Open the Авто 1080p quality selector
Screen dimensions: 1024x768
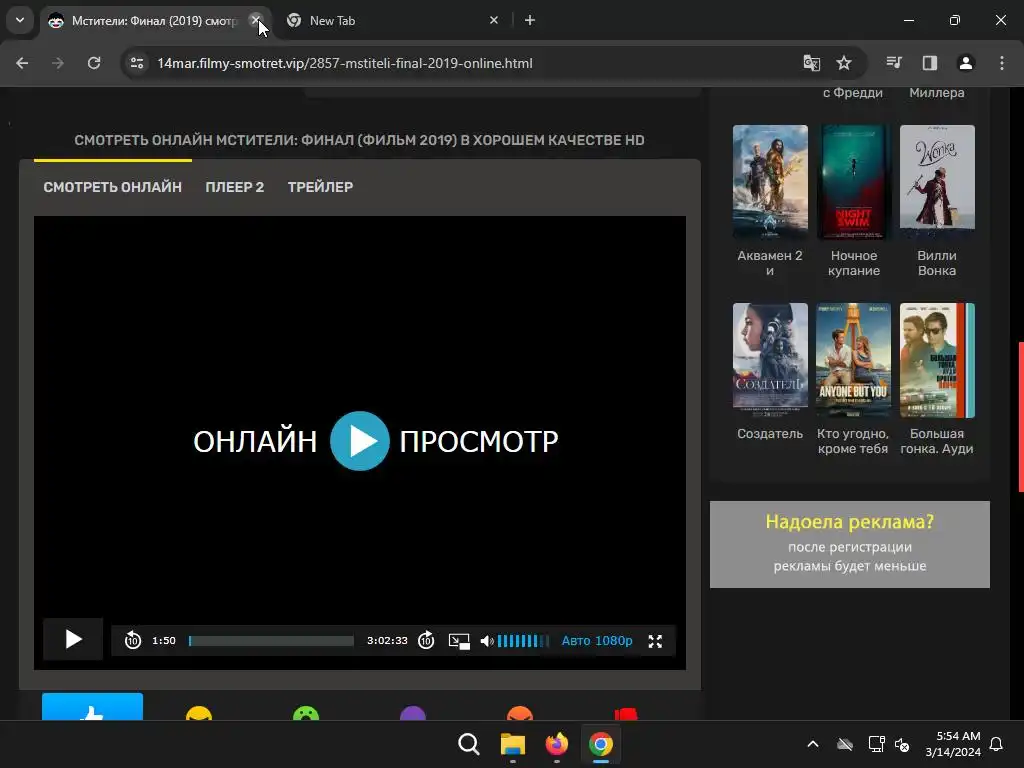tap(597, 641)
